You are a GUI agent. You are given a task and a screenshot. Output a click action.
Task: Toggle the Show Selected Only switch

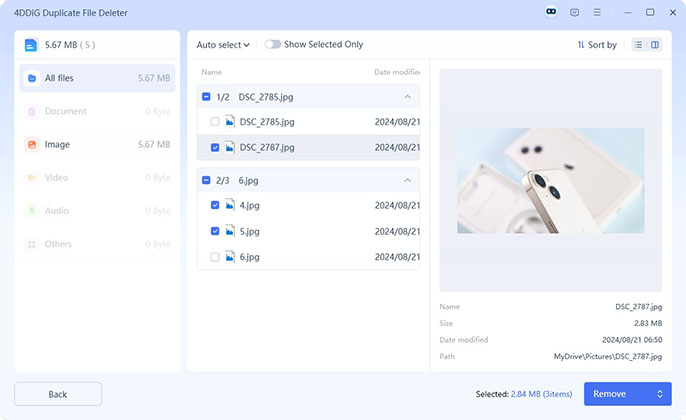tap(273, 44)
